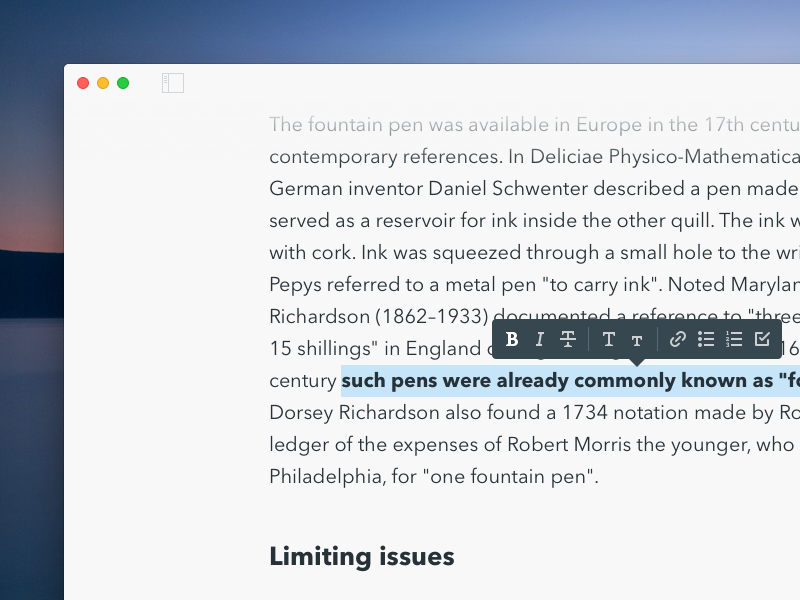Convert selection to a numbered list

pos(734,340)
